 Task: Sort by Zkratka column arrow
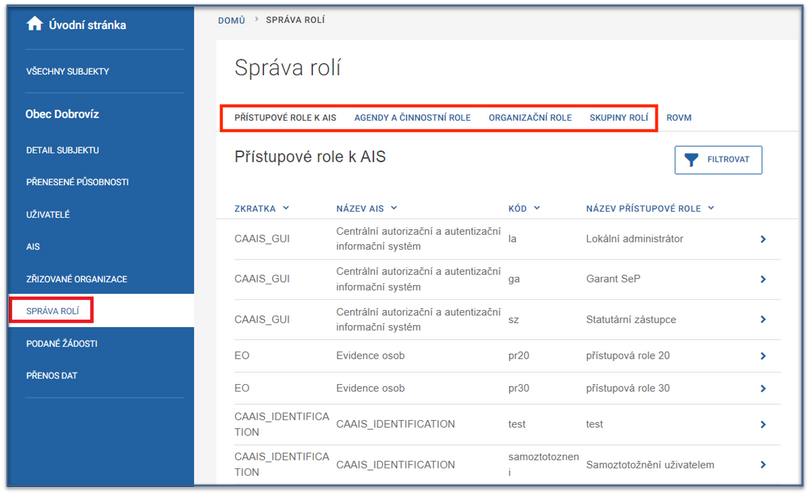(286, 208)
